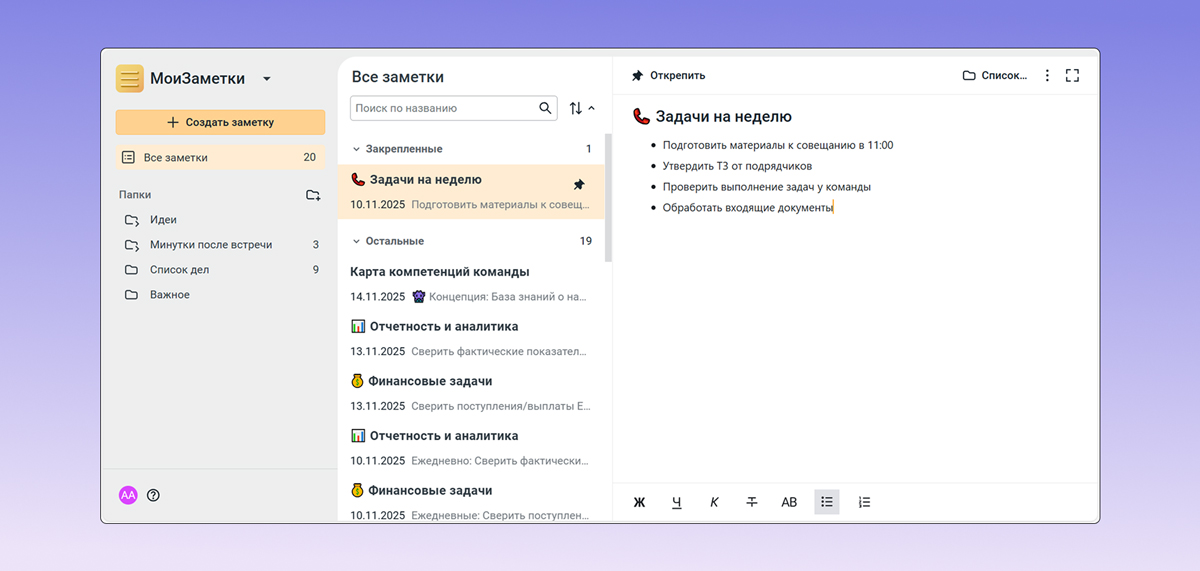This screenshot has height=571, width=1200.
Task: Select the Список дел folder
Action: pyautogui.click(x=179, y=270)
